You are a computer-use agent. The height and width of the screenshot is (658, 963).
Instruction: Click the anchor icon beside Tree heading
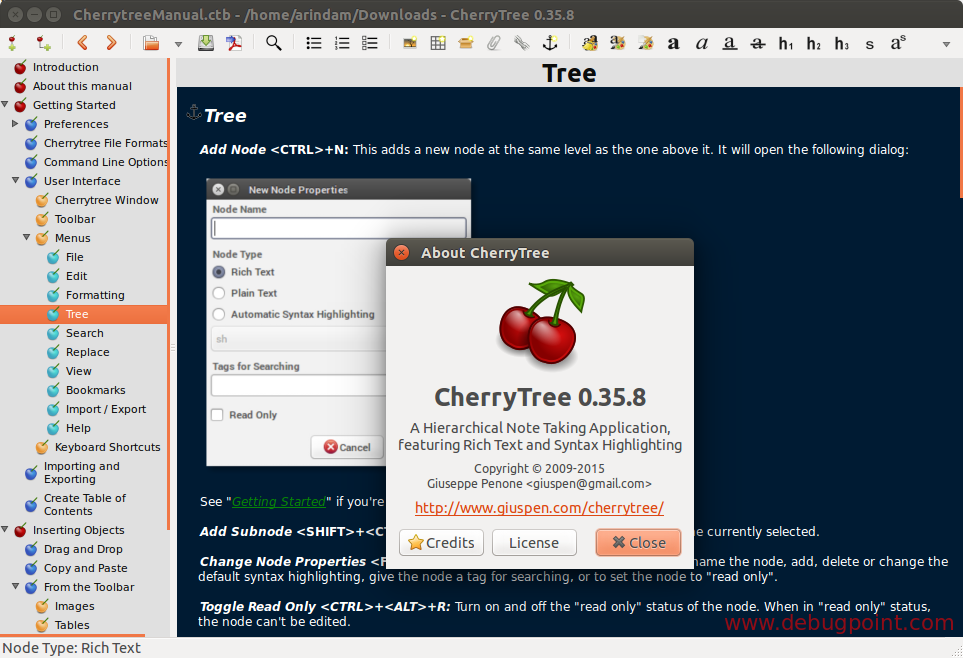coord(194,112)
